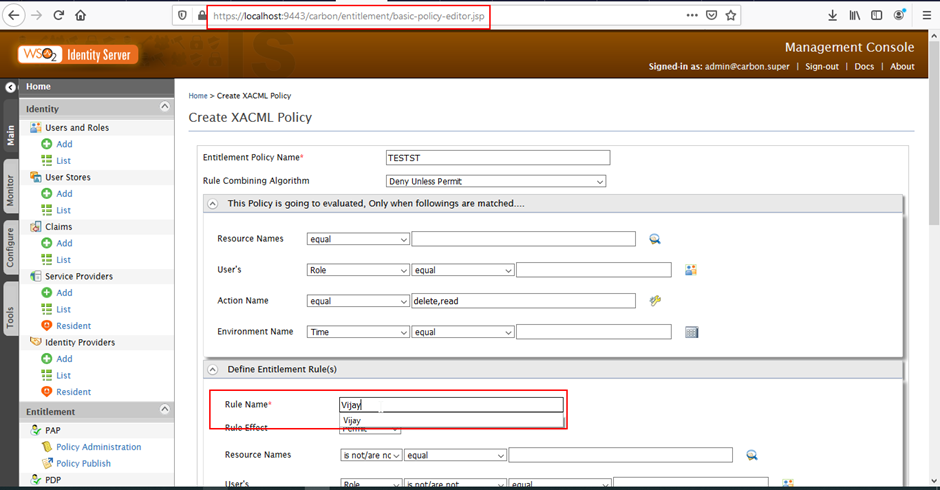Open Rule Combining Algorithm dropdown
The width and height of the screenshot is (940, 490).
pyautogui.click(x=496, y=181)
